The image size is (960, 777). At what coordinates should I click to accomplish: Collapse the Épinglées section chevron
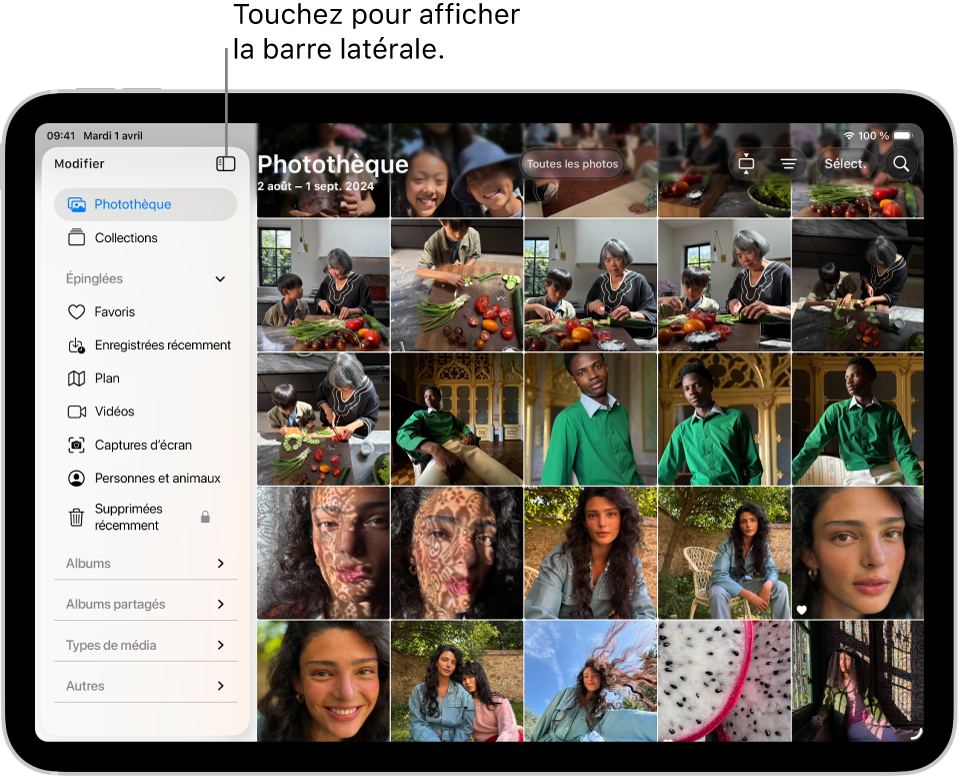pos(220,279)
